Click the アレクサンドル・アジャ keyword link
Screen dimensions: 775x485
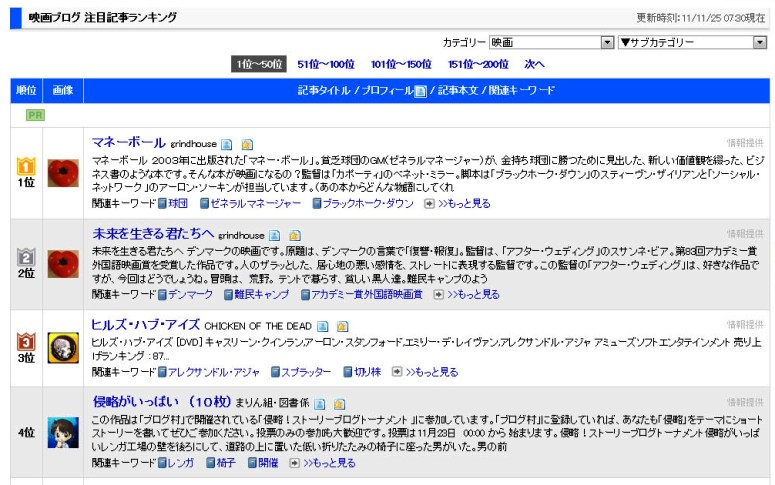(x=214, y=372)
